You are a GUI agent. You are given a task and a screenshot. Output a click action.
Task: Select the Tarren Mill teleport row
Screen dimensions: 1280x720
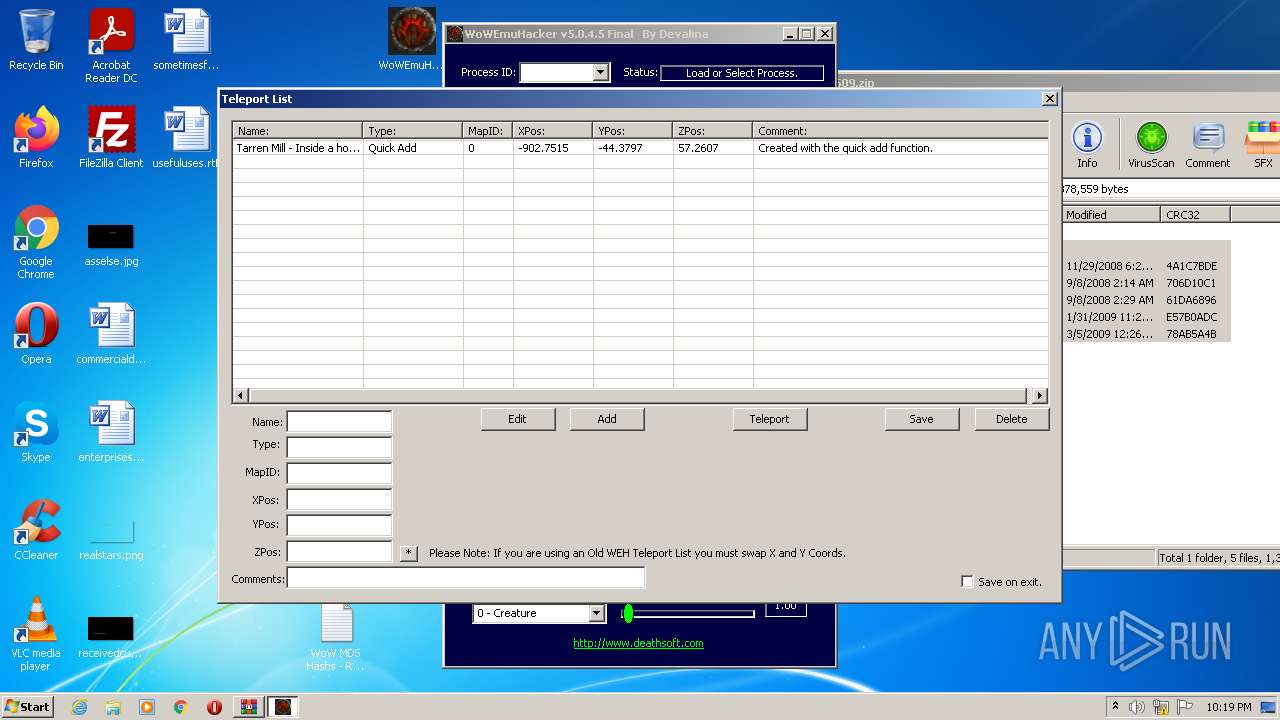click(640, 148)
